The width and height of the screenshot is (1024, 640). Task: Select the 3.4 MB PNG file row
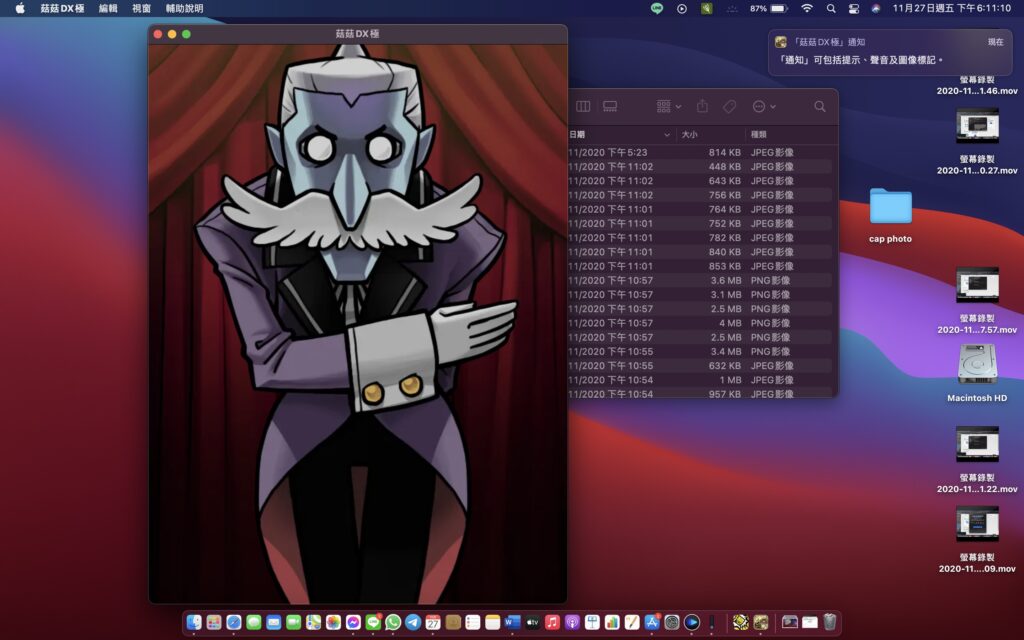click(x=702, y=351)
